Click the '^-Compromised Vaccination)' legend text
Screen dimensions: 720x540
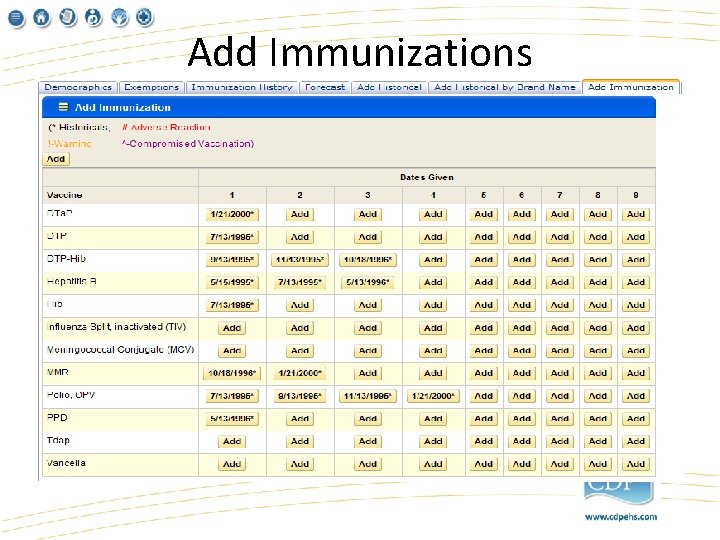click(188, 144)
